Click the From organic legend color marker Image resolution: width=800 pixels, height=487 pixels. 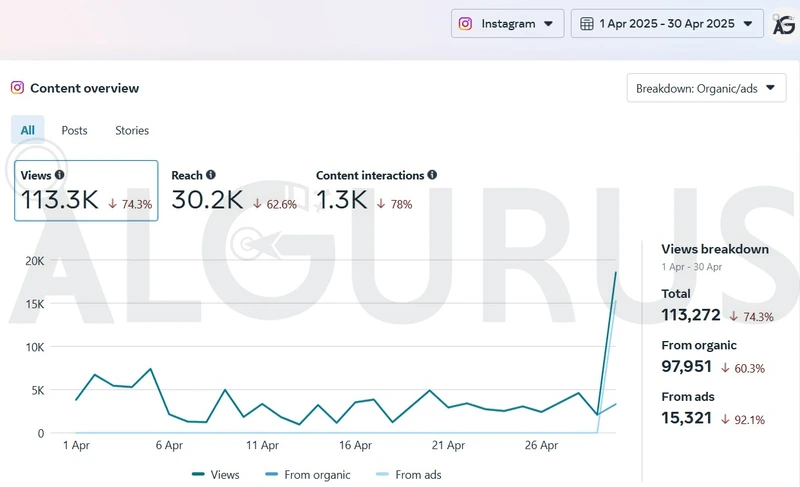click(x=271, y=474)
